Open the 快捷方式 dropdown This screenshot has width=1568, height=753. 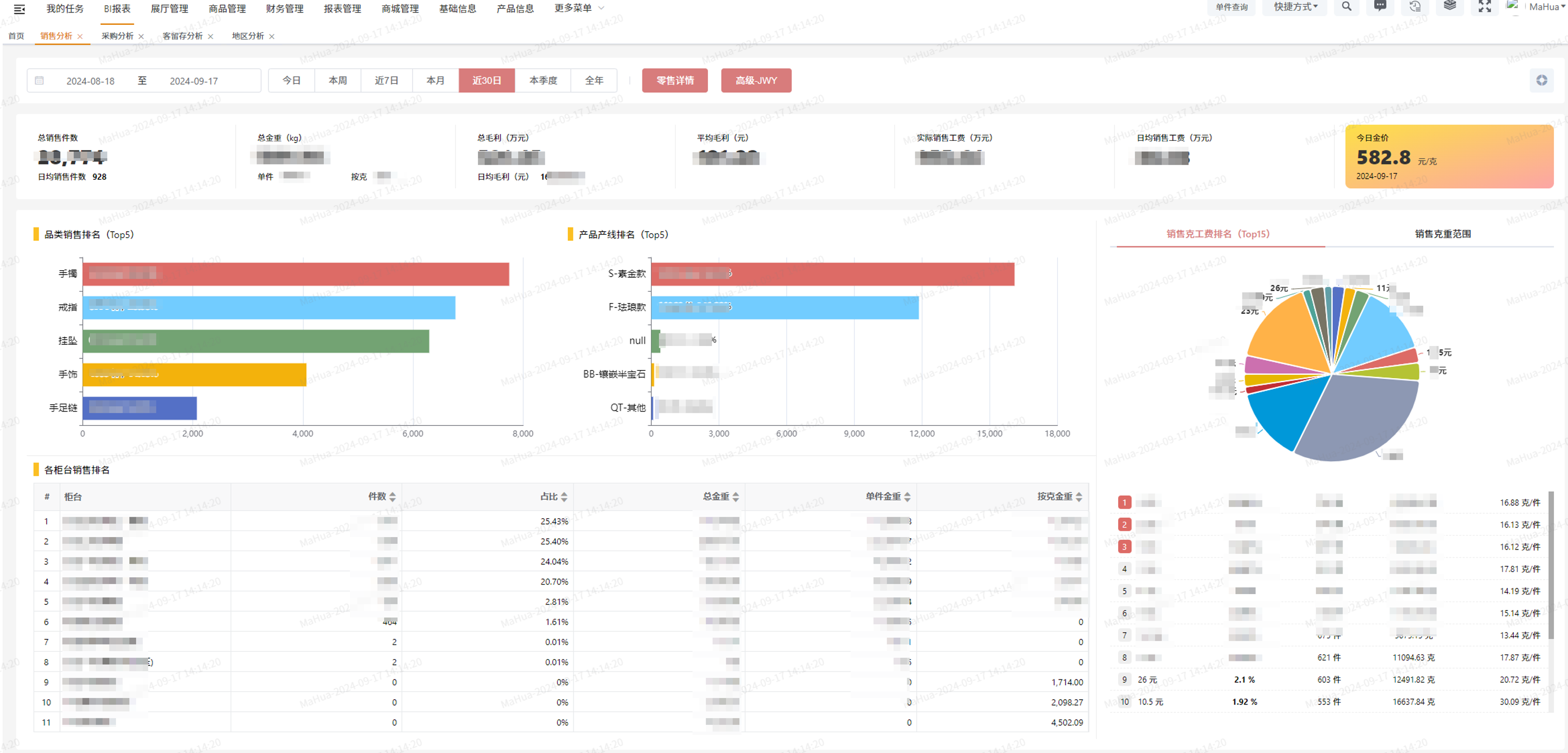1295,7
